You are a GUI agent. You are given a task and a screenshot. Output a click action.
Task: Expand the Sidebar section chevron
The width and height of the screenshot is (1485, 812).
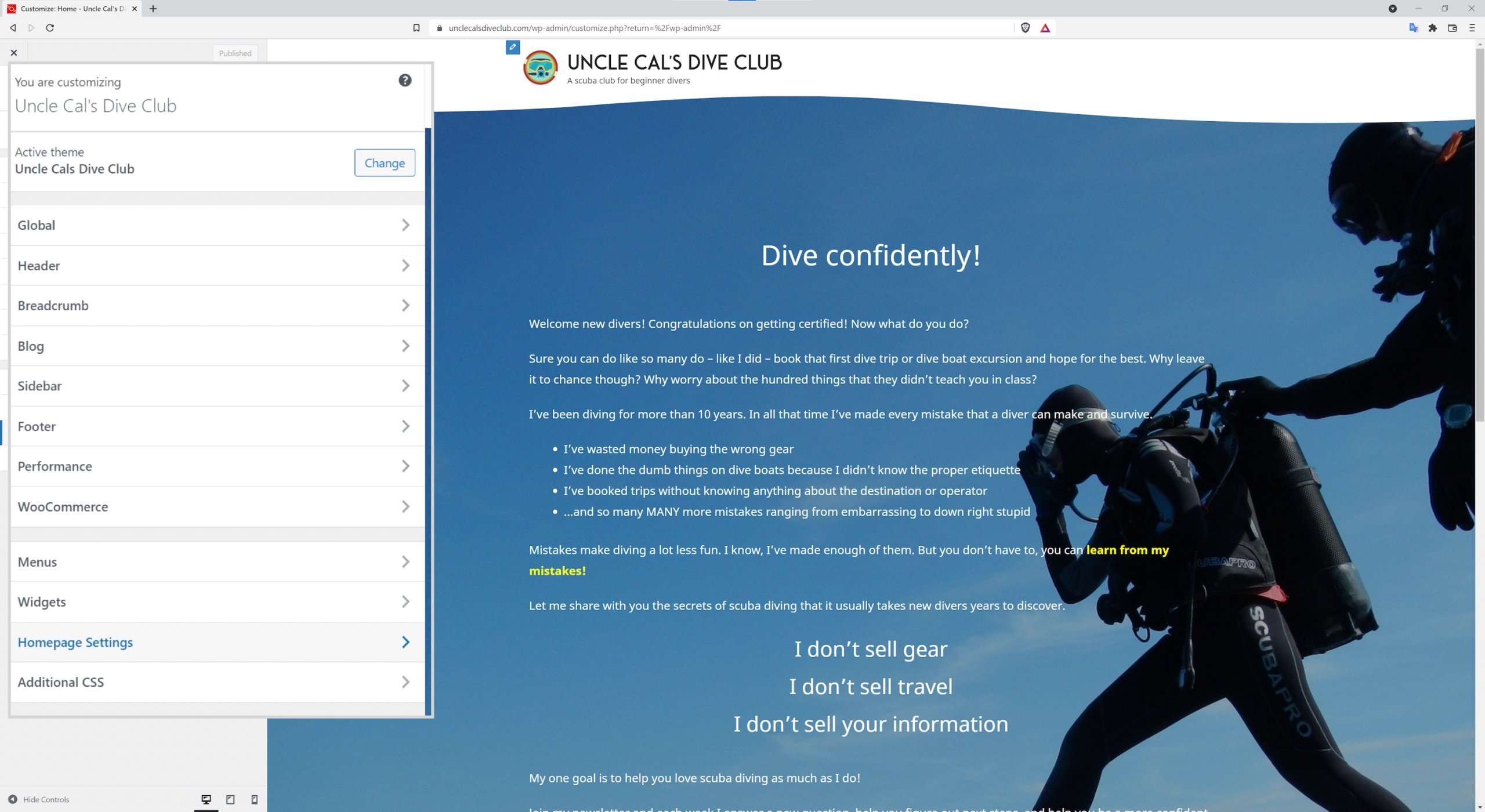405,386
